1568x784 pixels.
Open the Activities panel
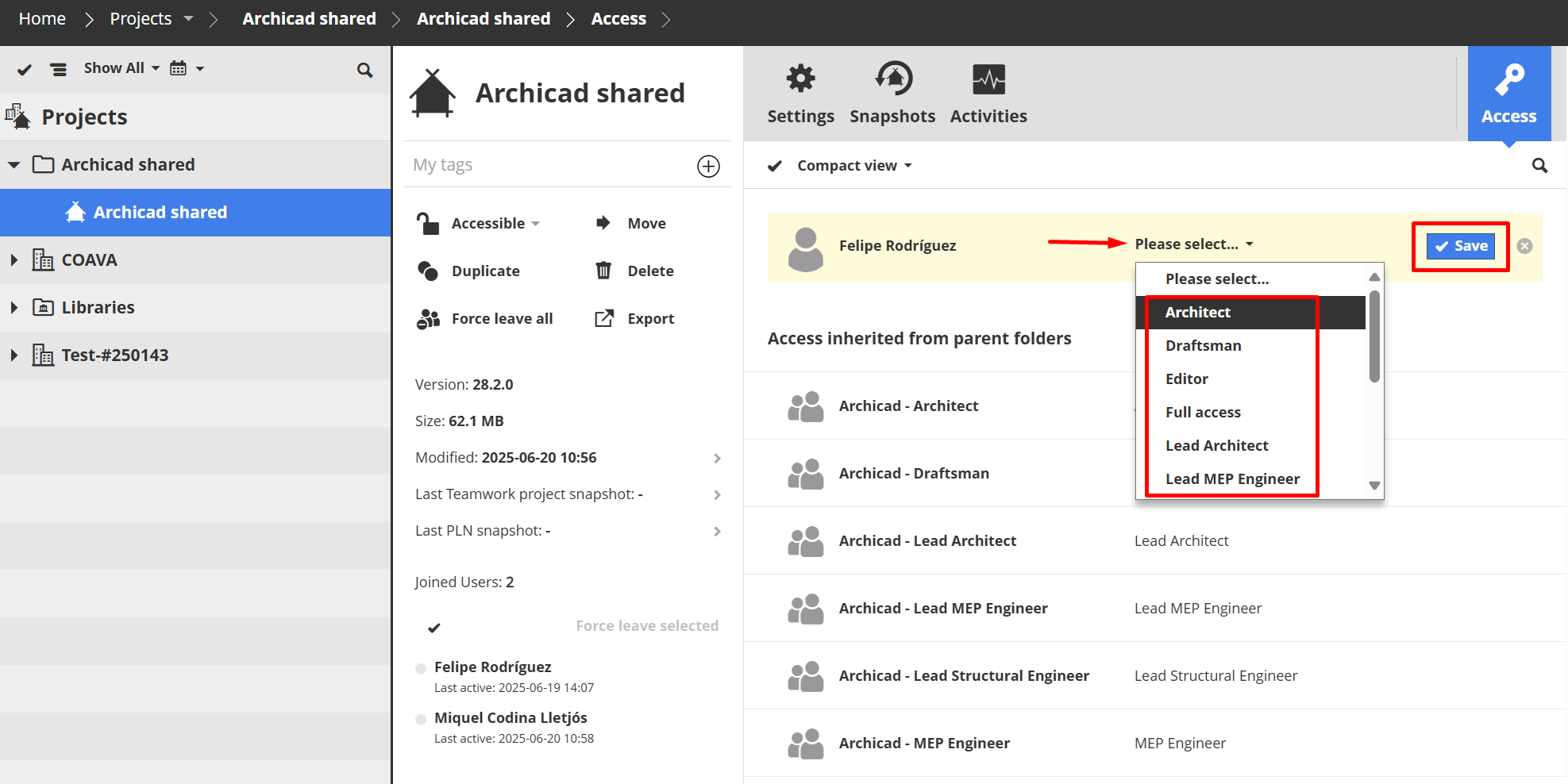pos(988,94)
